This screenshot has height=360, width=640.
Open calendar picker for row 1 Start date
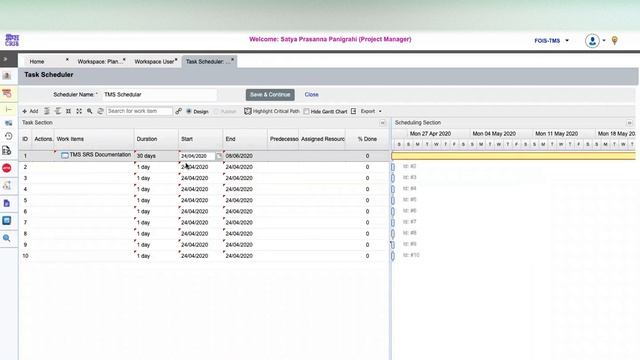tap(219, 156)
